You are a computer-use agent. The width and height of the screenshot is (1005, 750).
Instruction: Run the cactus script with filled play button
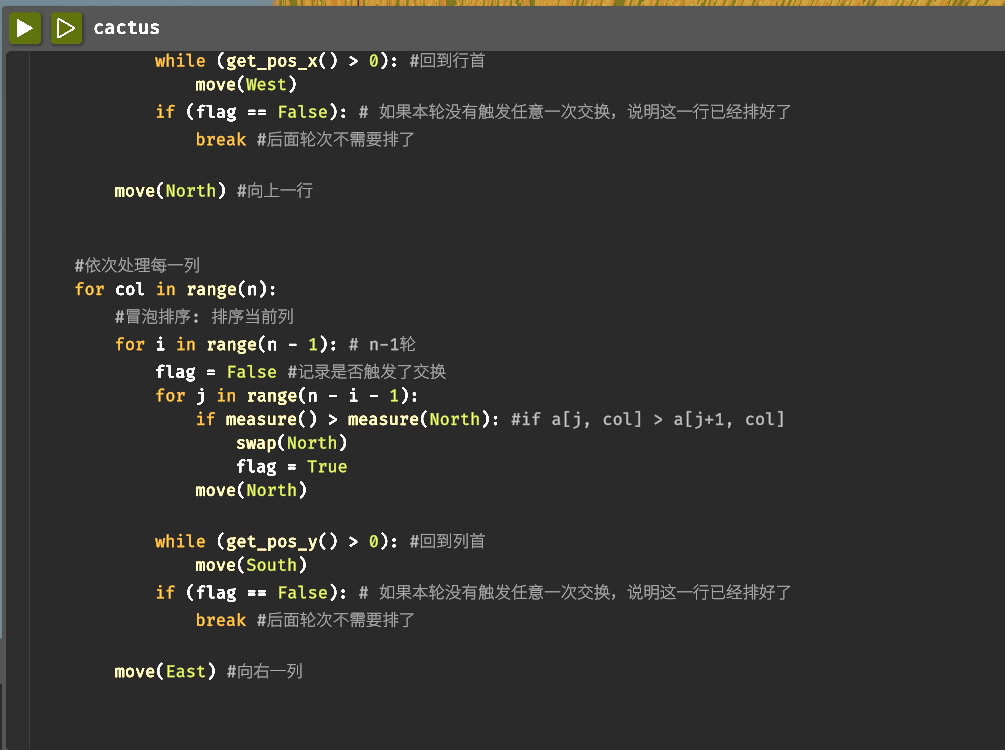(x=26, y=28)
